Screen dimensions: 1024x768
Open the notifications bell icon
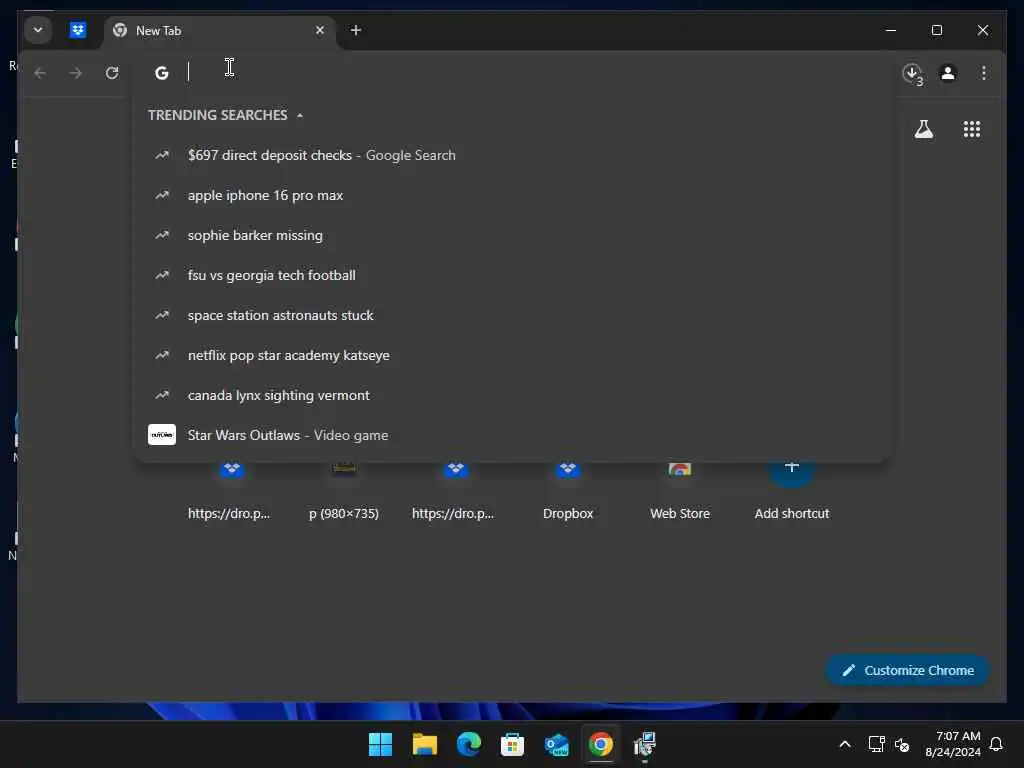996,744
